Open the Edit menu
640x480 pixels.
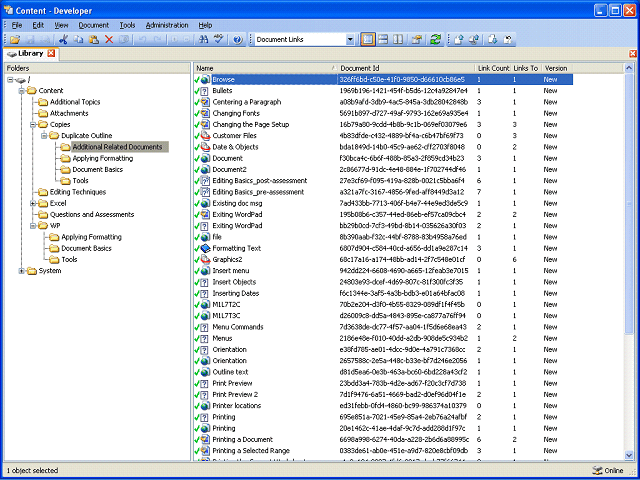[x=38, y=25]
